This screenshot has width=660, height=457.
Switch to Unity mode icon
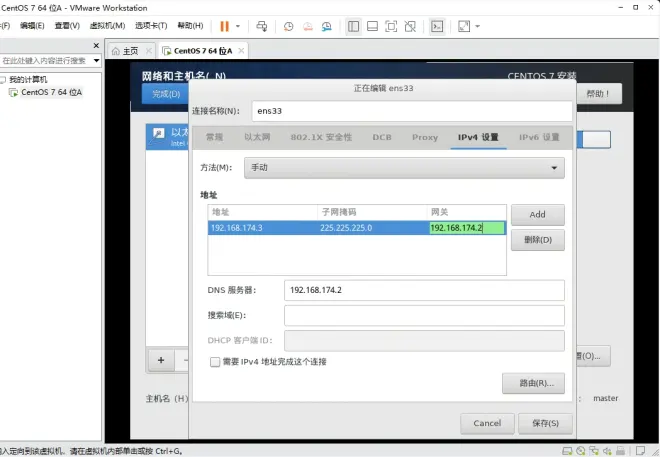(410, 27)
